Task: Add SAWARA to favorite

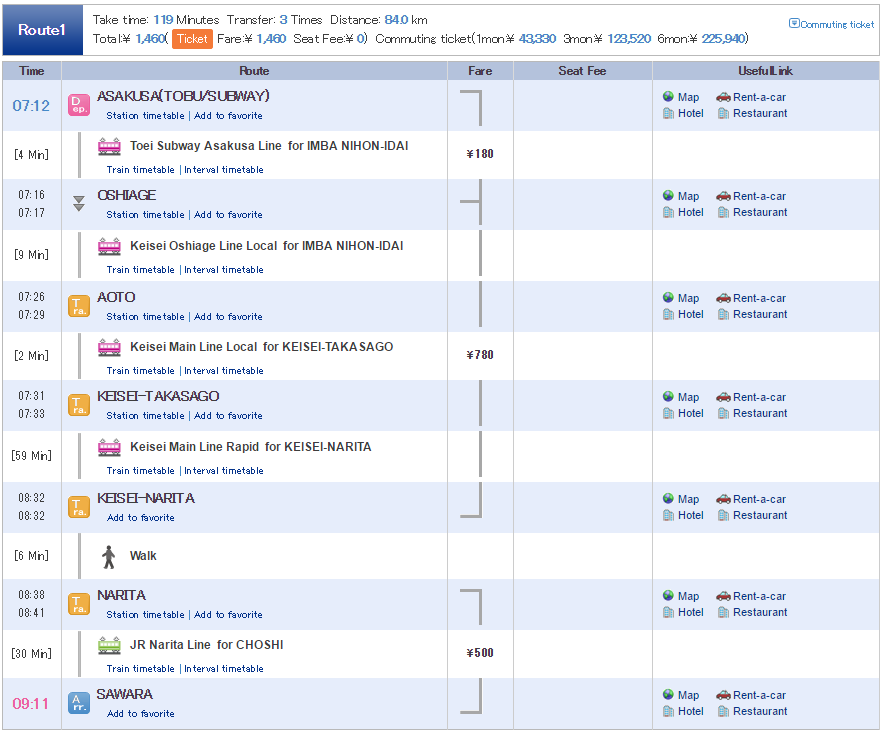Action: (x=141, y=714)
